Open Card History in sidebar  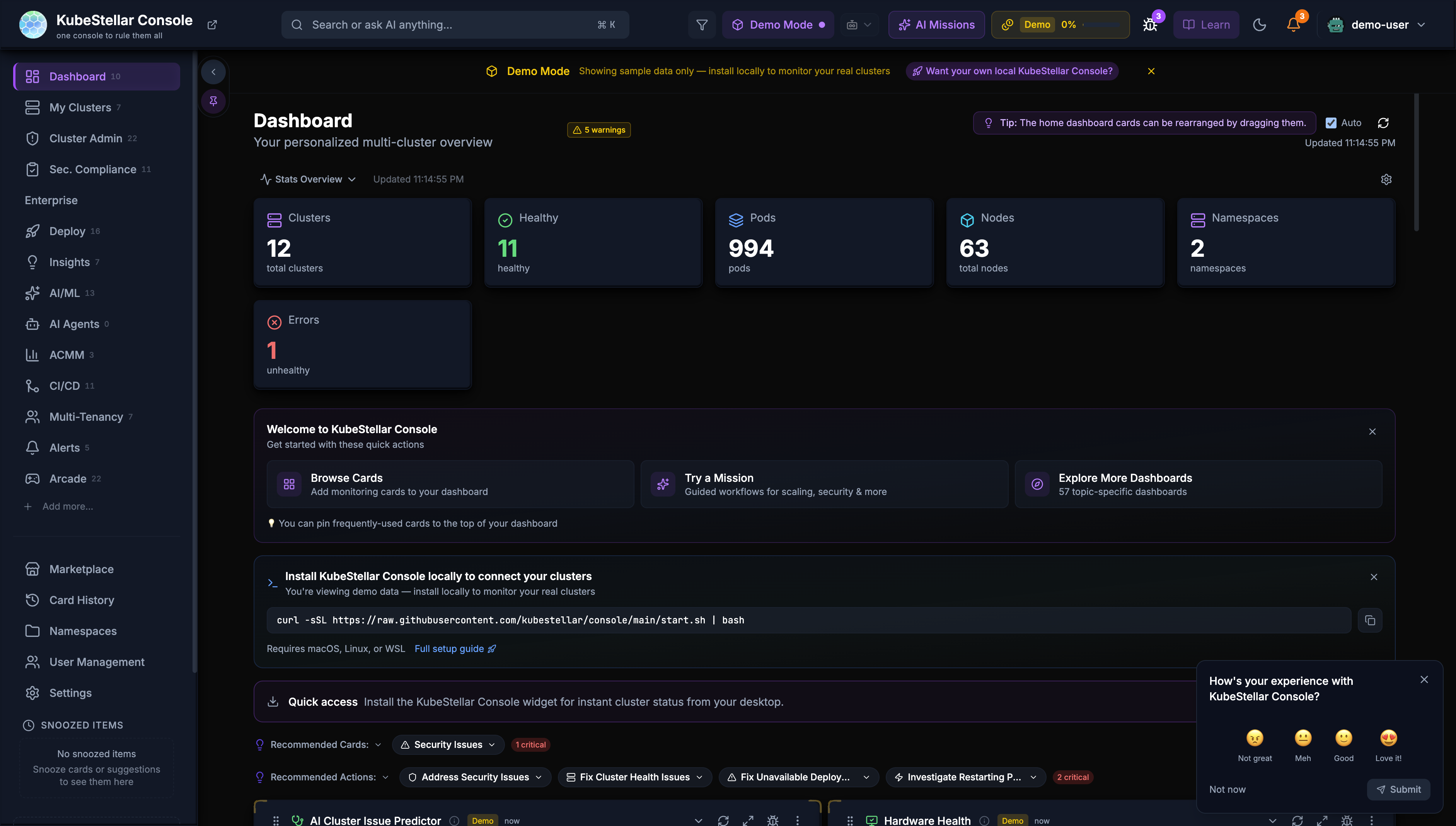point(96,600)
